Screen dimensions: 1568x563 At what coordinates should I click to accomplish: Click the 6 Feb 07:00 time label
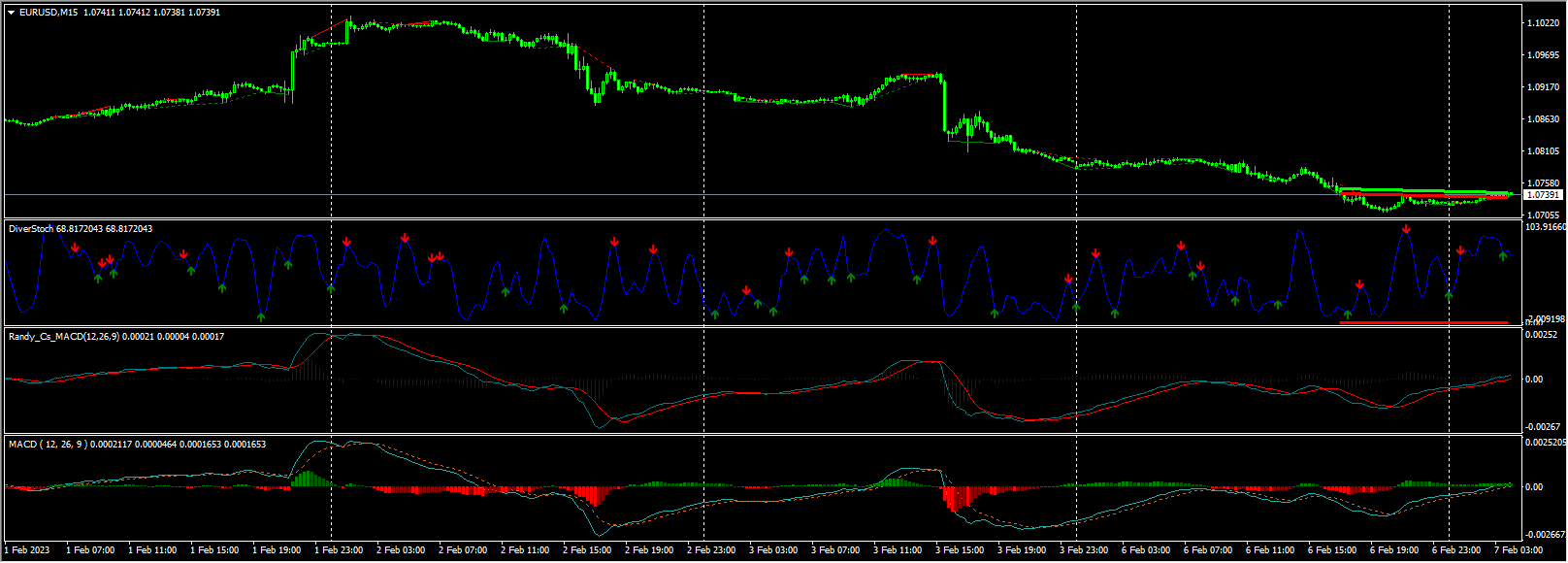point(1208,550)
